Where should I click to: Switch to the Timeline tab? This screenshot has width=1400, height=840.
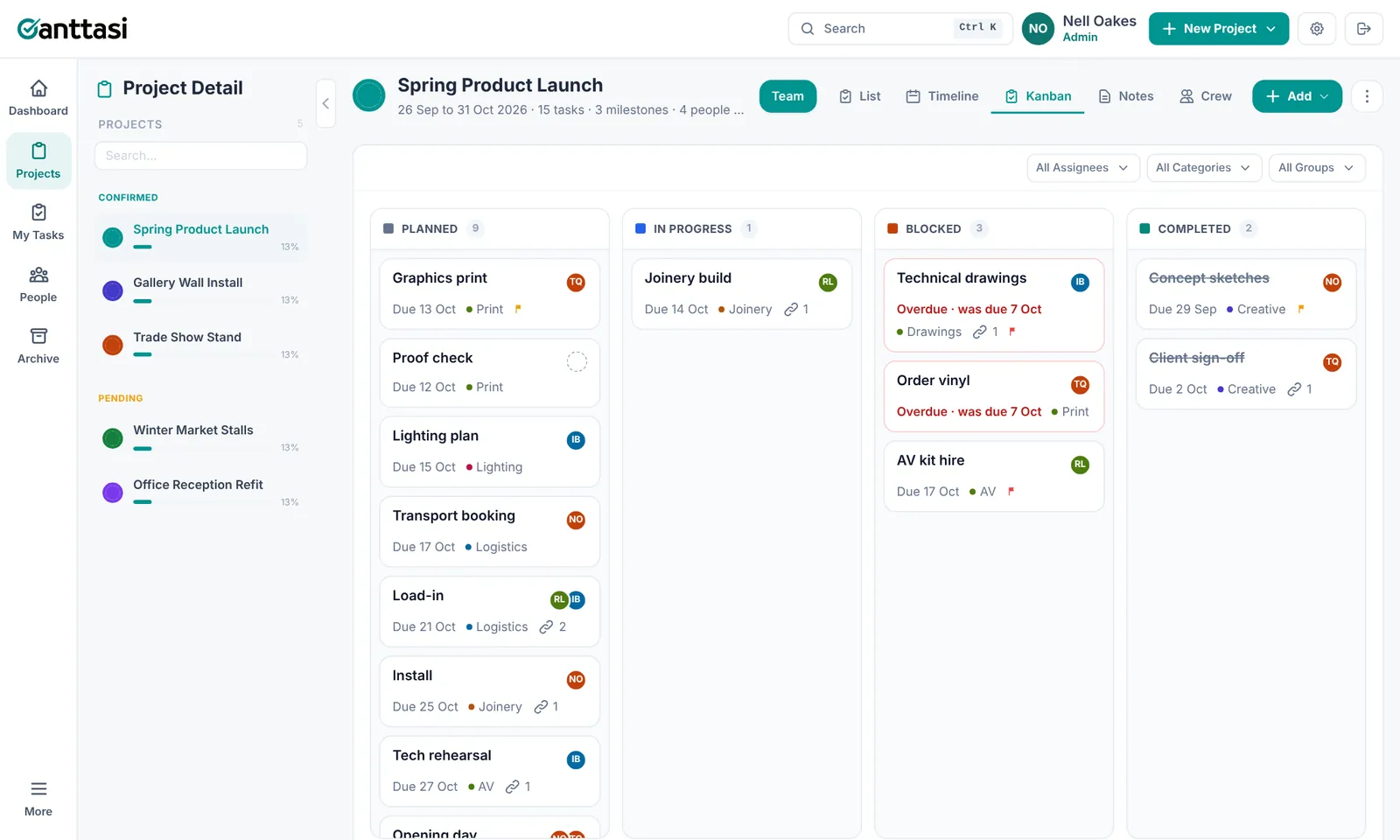941,96
